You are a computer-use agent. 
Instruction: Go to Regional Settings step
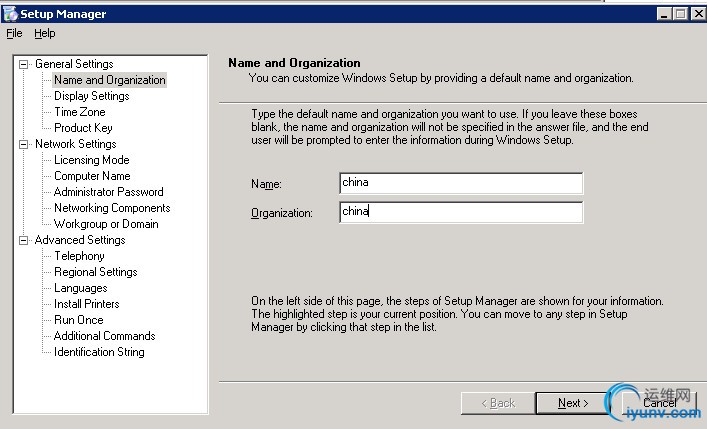tap(95, 272)
